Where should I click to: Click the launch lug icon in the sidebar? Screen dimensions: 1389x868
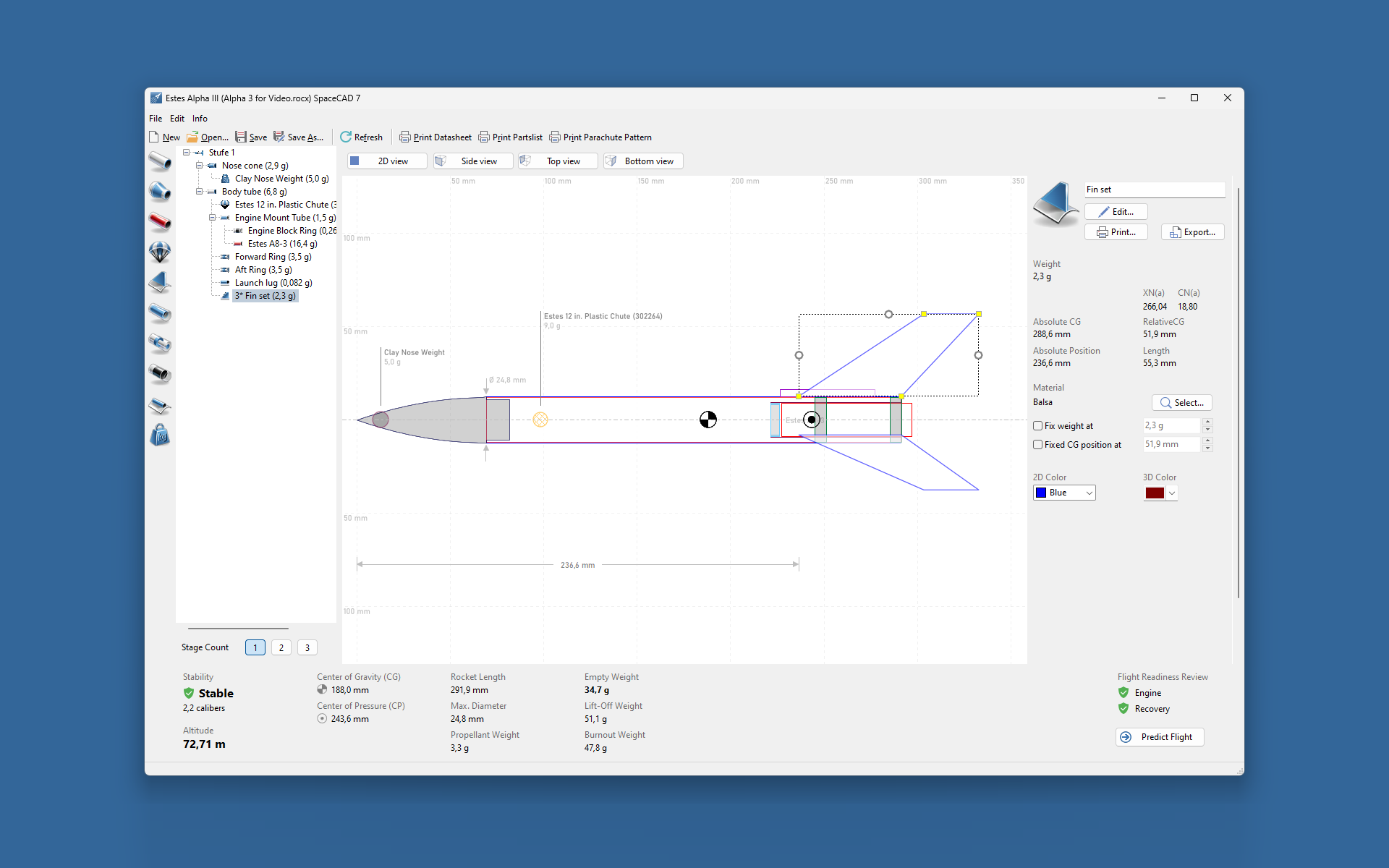[160, 405]
